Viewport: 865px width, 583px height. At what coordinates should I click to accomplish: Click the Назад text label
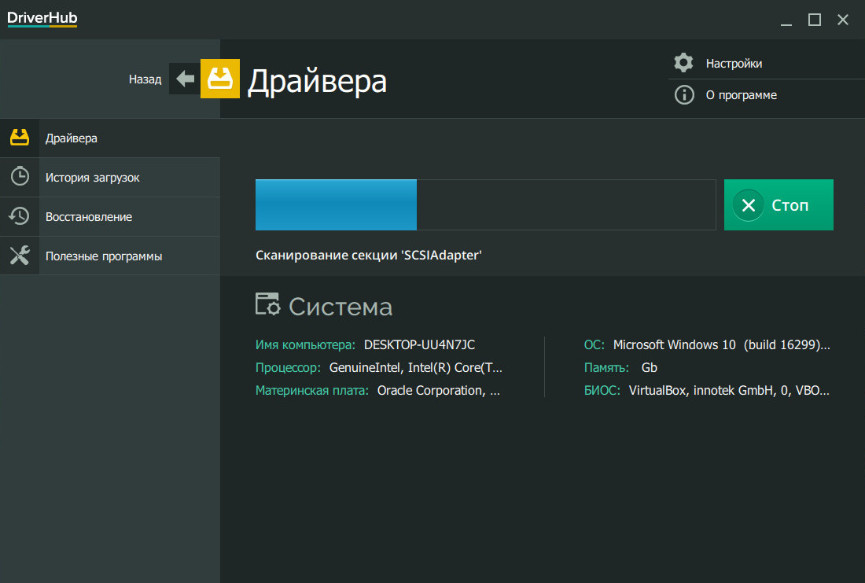coord(145,79)
